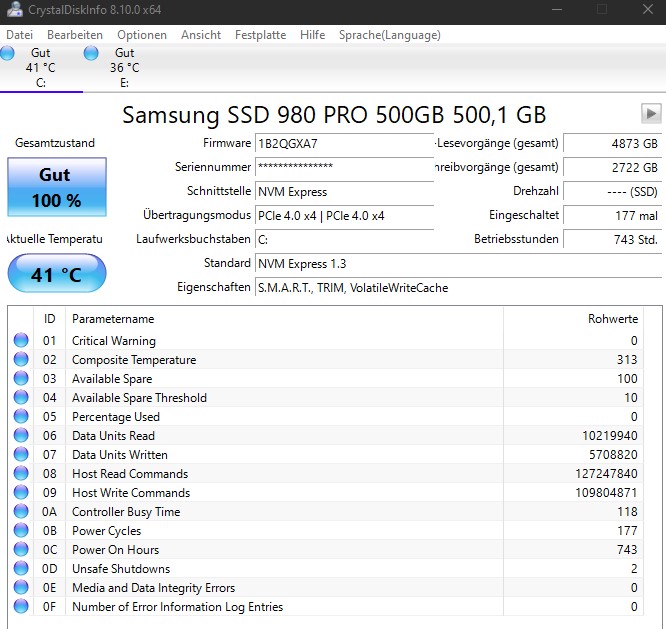Viewport: 666px width, 629px height.
Task: Select the Critical Warning parameter name
Action: (x=114, y=341)
